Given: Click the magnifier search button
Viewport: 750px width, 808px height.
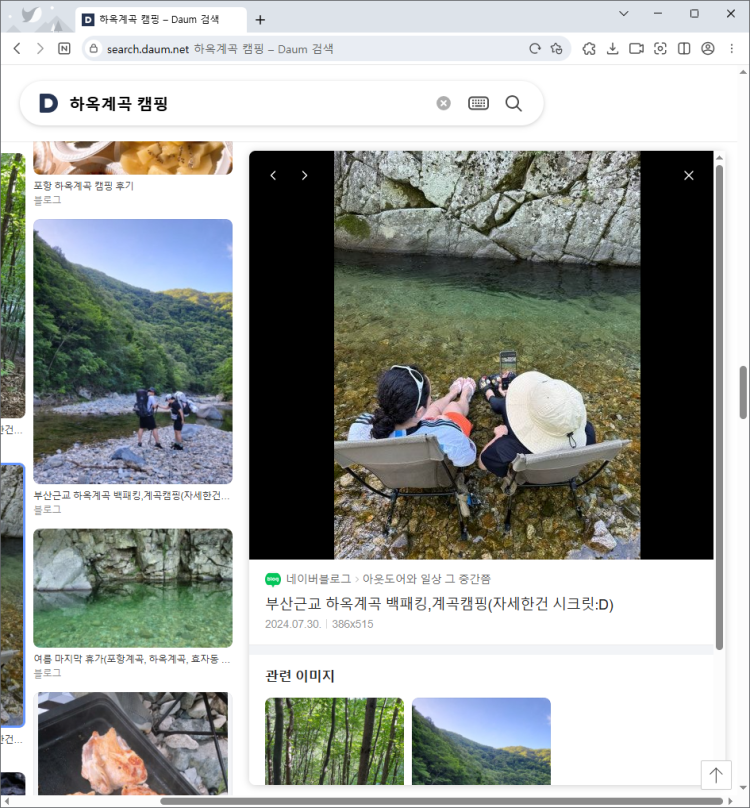Looking at the screenshot, I should tap(514, 103).
